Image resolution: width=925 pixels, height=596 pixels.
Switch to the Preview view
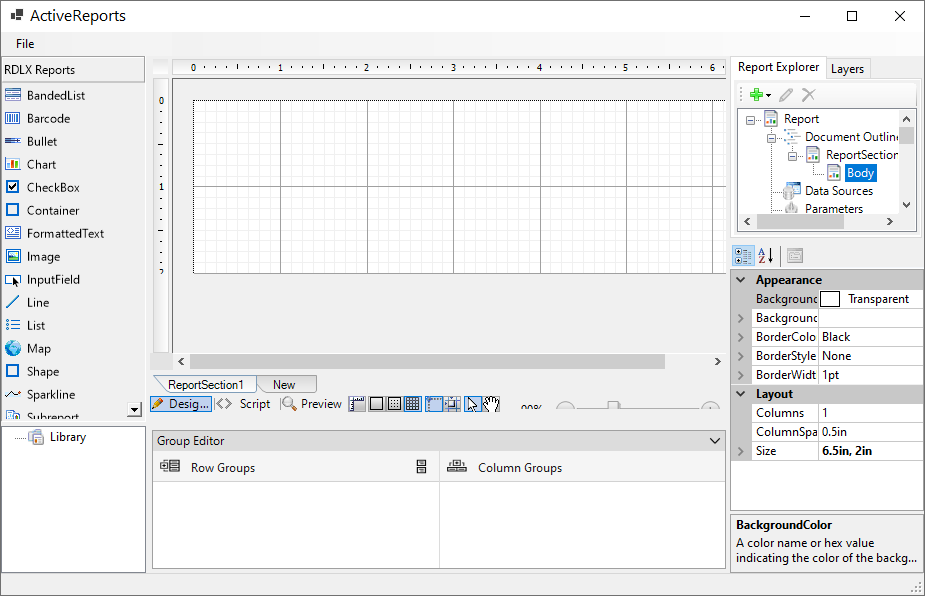311,404
